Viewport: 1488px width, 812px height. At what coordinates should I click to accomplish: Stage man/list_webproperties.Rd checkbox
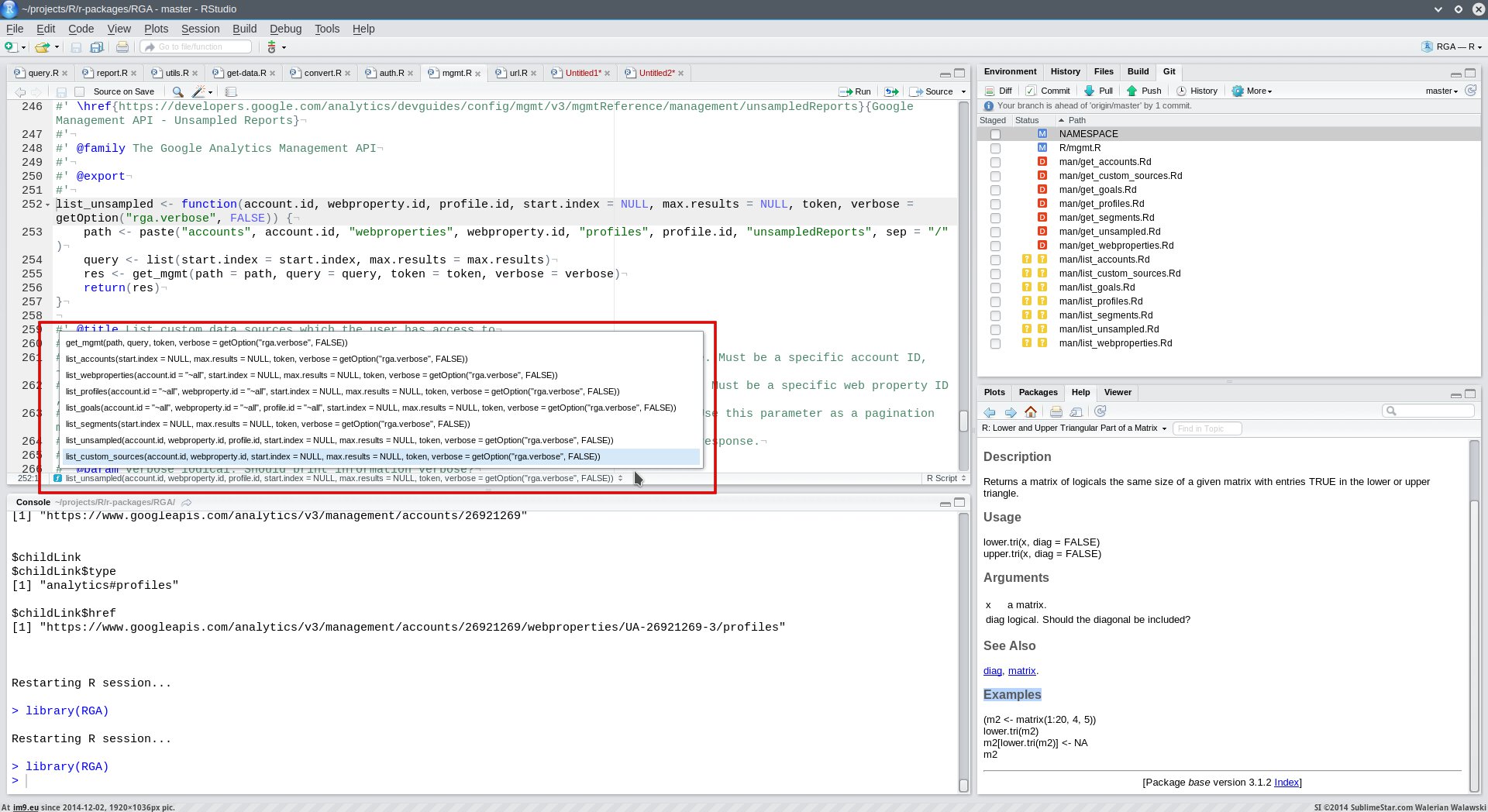pyautogui.click(x=995, y=343)
